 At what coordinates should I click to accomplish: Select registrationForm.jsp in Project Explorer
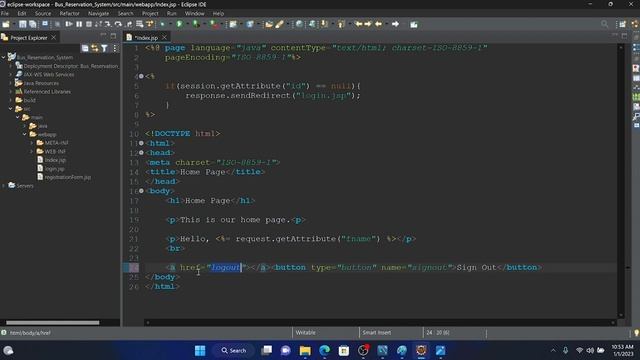click(x=68, y=177)
